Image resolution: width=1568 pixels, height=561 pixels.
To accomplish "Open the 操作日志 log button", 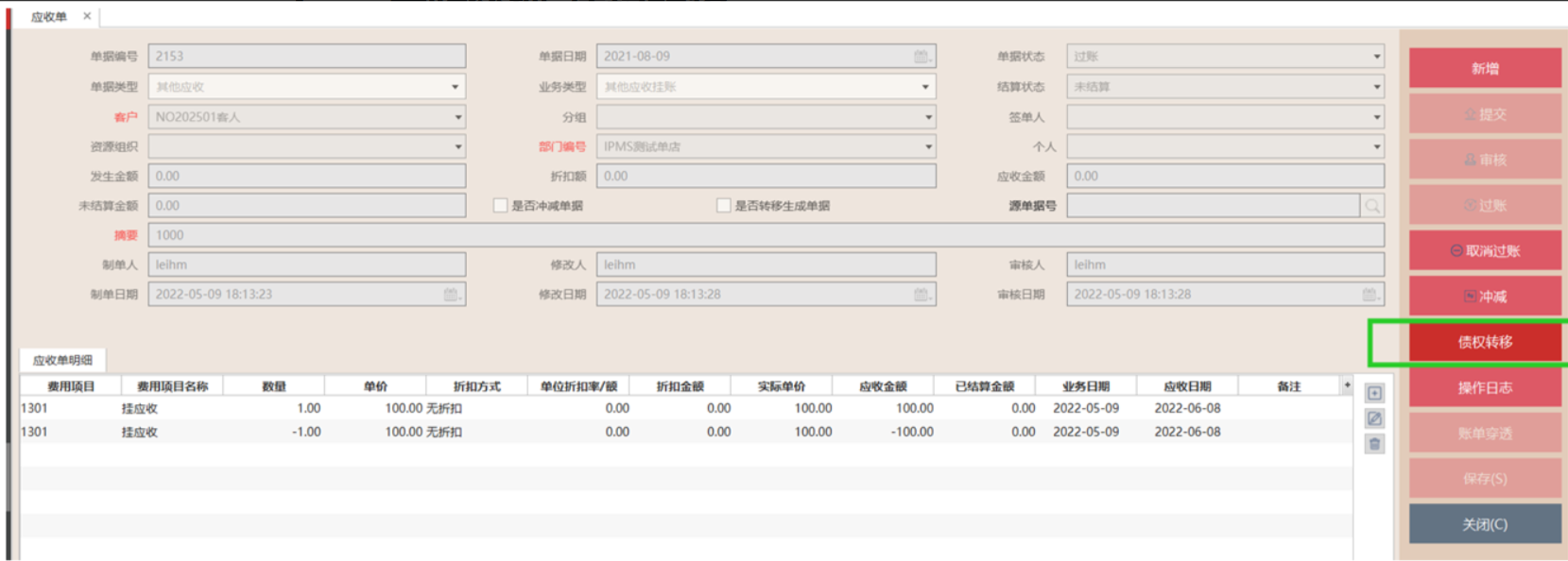I will [1484, 388].
